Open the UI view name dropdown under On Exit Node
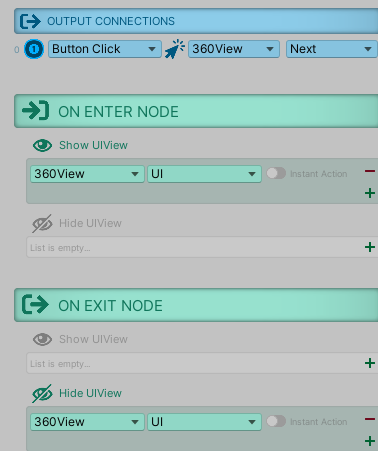This screenshot has width=378, height=451. (x=204, y=422)
